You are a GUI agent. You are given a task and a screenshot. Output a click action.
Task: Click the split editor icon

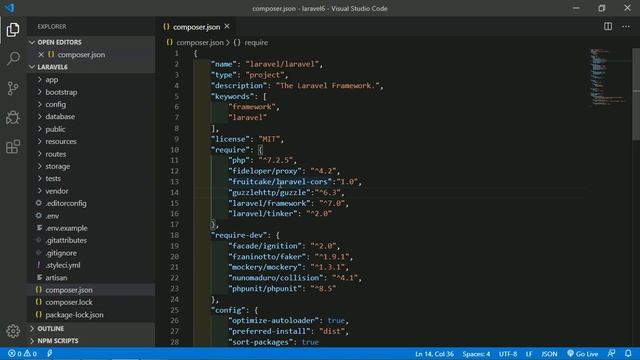pyautogui.click(x=608, y=27)
